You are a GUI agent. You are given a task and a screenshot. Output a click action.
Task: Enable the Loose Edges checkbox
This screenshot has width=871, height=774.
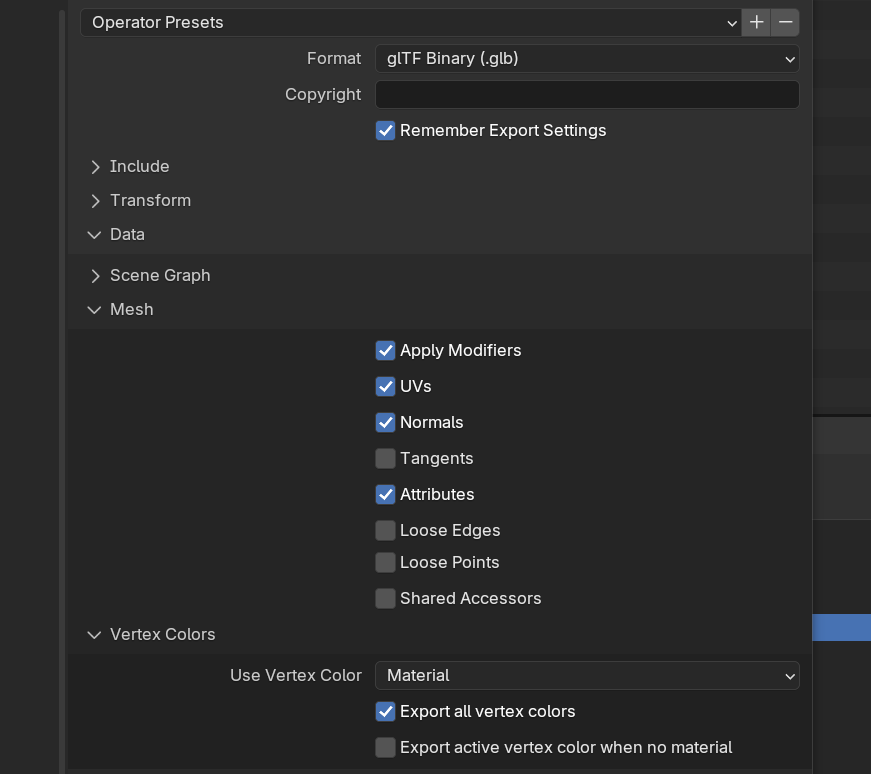385,531
